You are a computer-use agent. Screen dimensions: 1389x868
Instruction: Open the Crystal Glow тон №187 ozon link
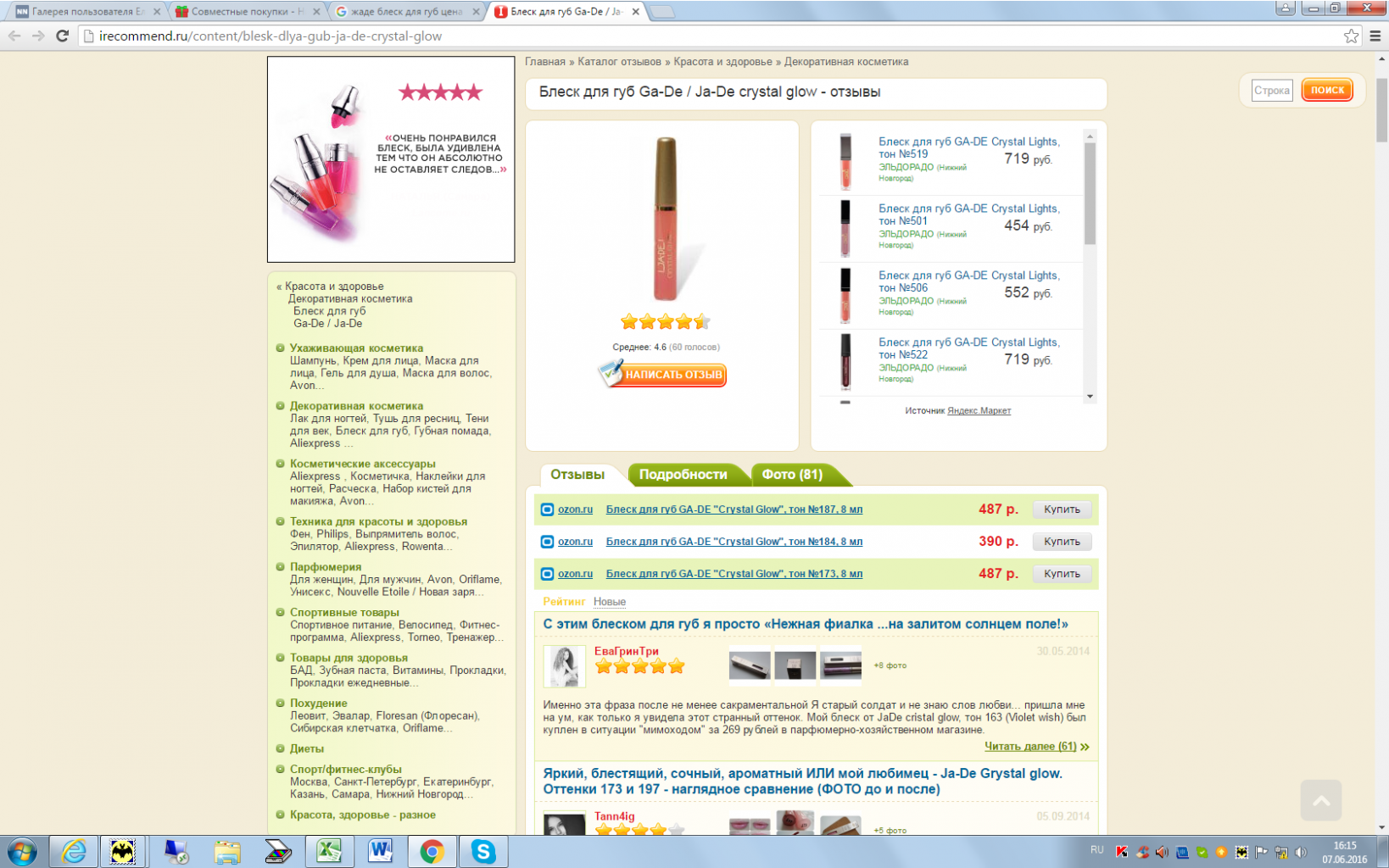[x=734, y=509]
